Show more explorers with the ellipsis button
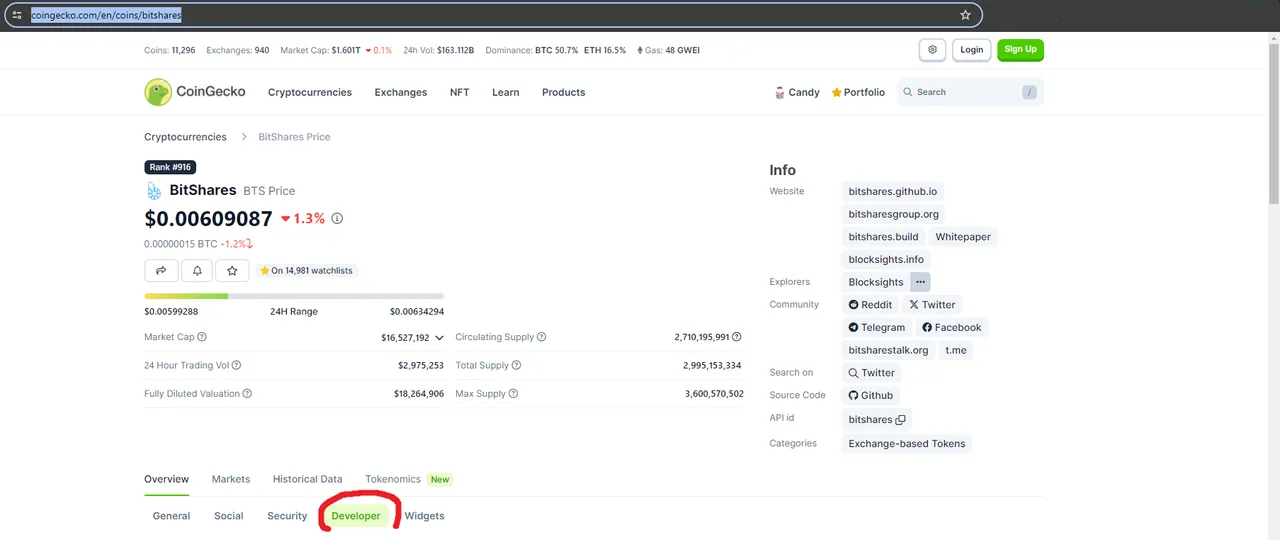The image size is (1280, 540). (x=921, y=282)
